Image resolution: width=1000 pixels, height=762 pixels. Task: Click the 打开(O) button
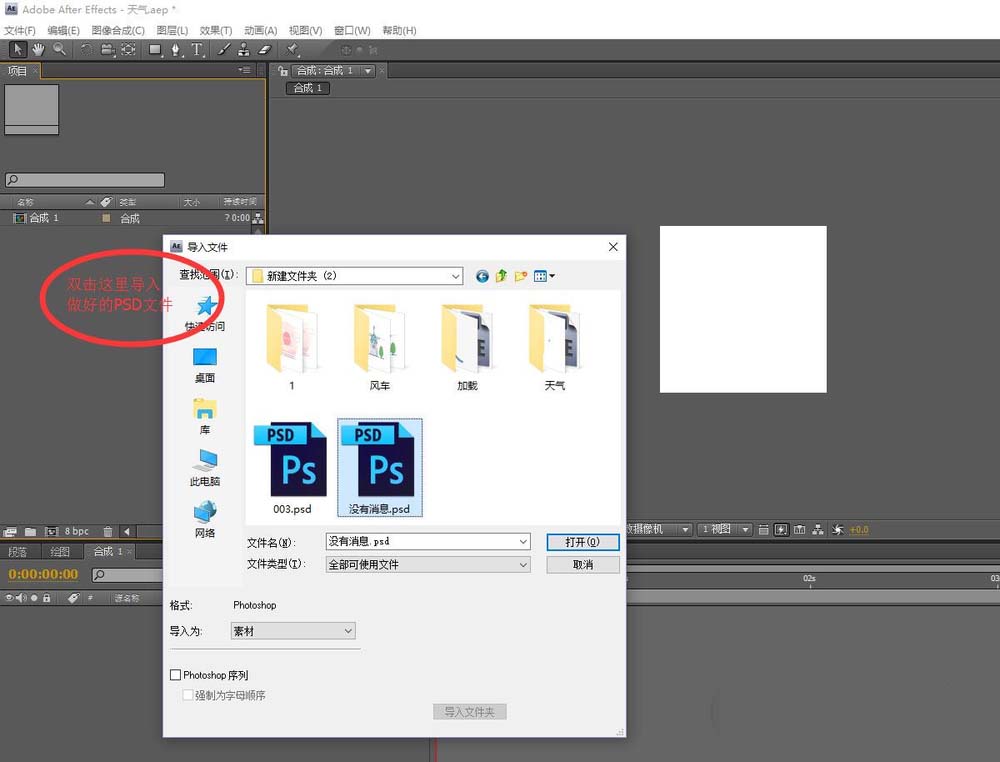pyautogui.click(x=582, y=542)
